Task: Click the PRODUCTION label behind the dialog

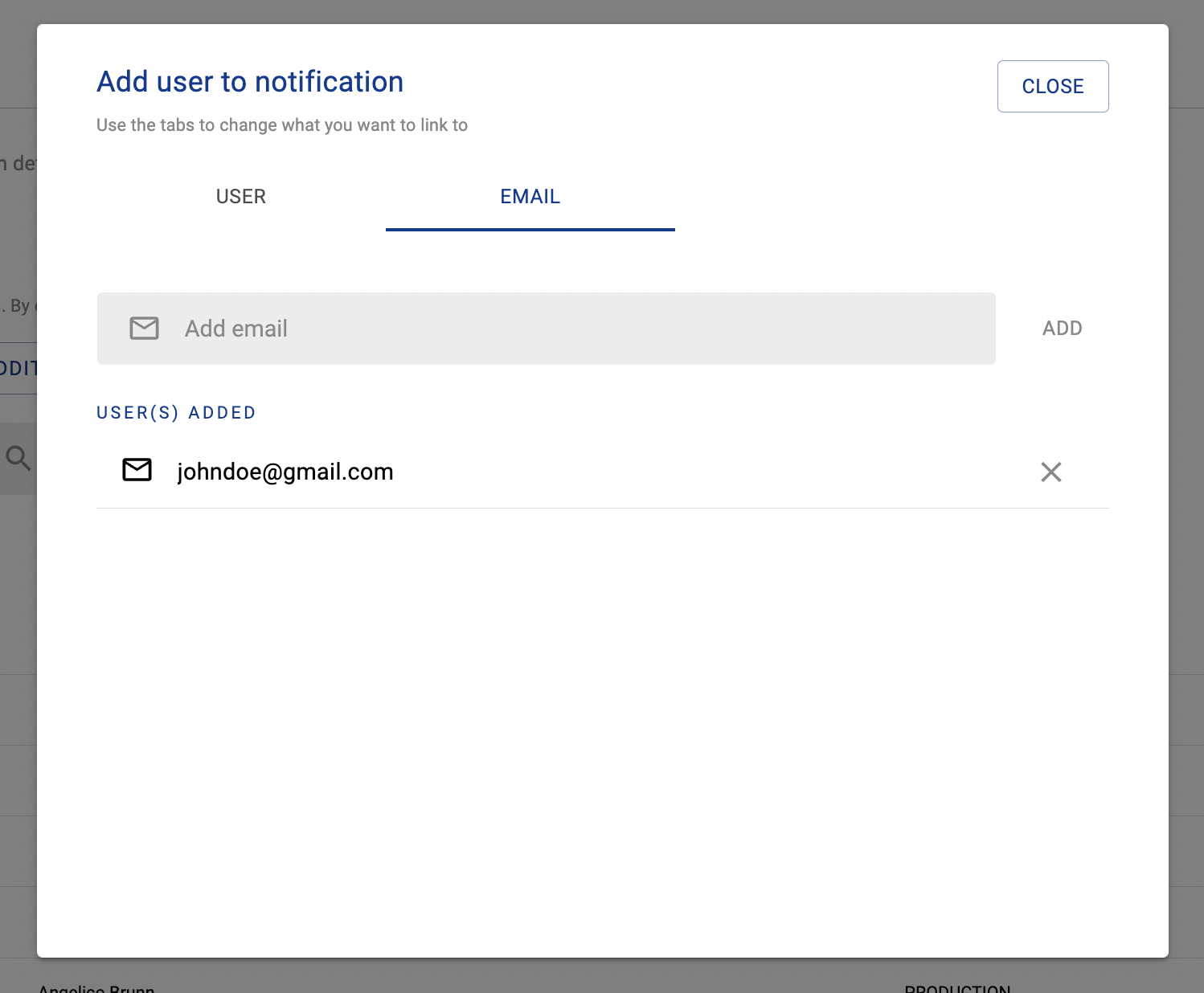Action: [956, 987]
